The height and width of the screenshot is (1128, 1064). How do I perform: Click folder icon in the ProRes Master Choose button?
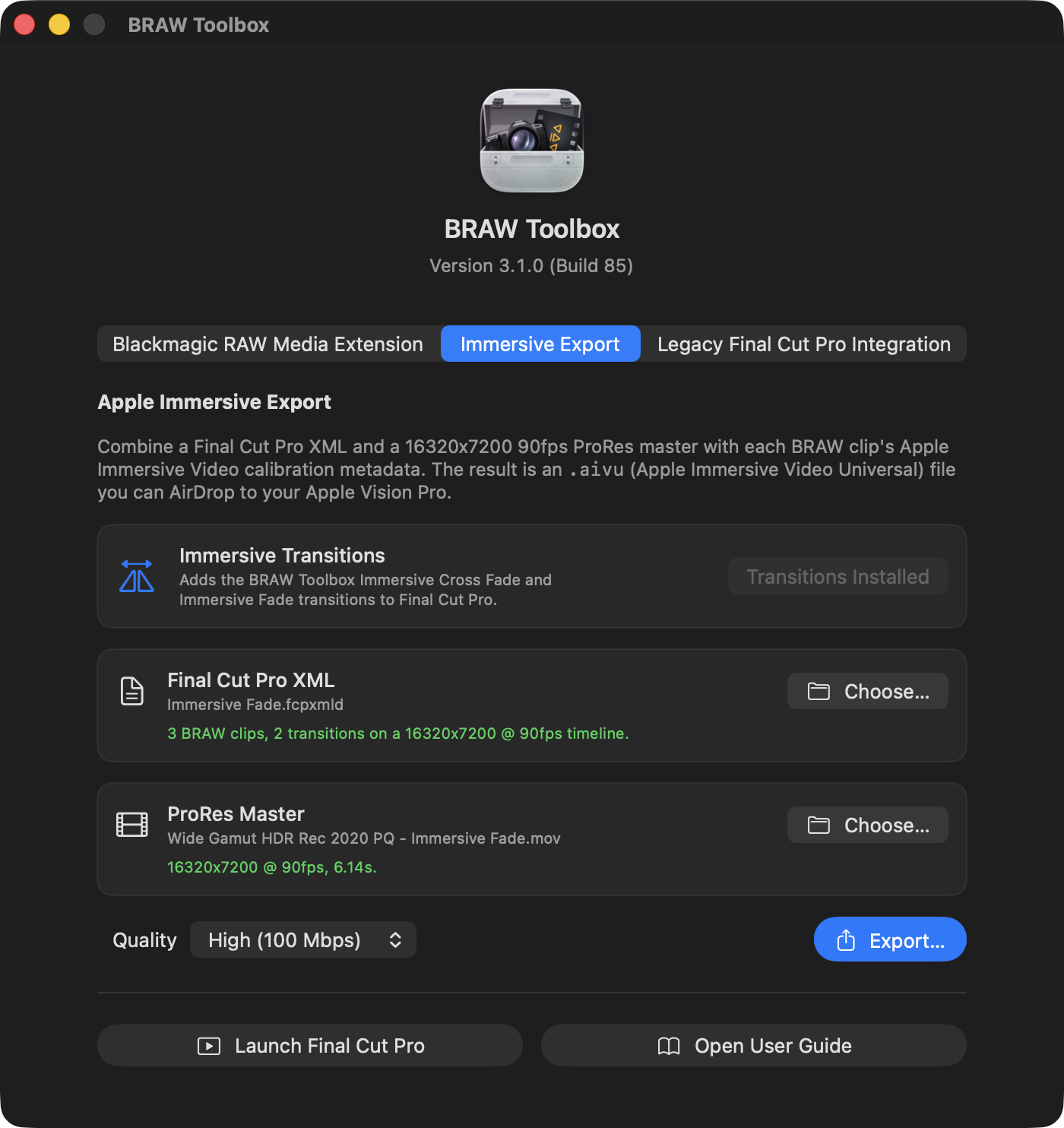point(819,825)
